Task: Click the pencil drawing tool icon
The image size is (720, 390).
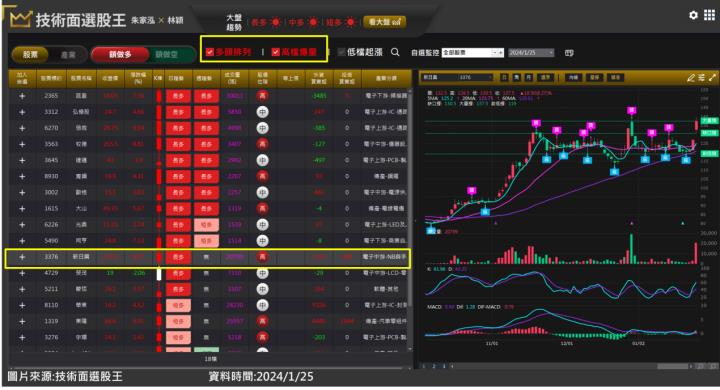Action: click(x=690, y=78)
